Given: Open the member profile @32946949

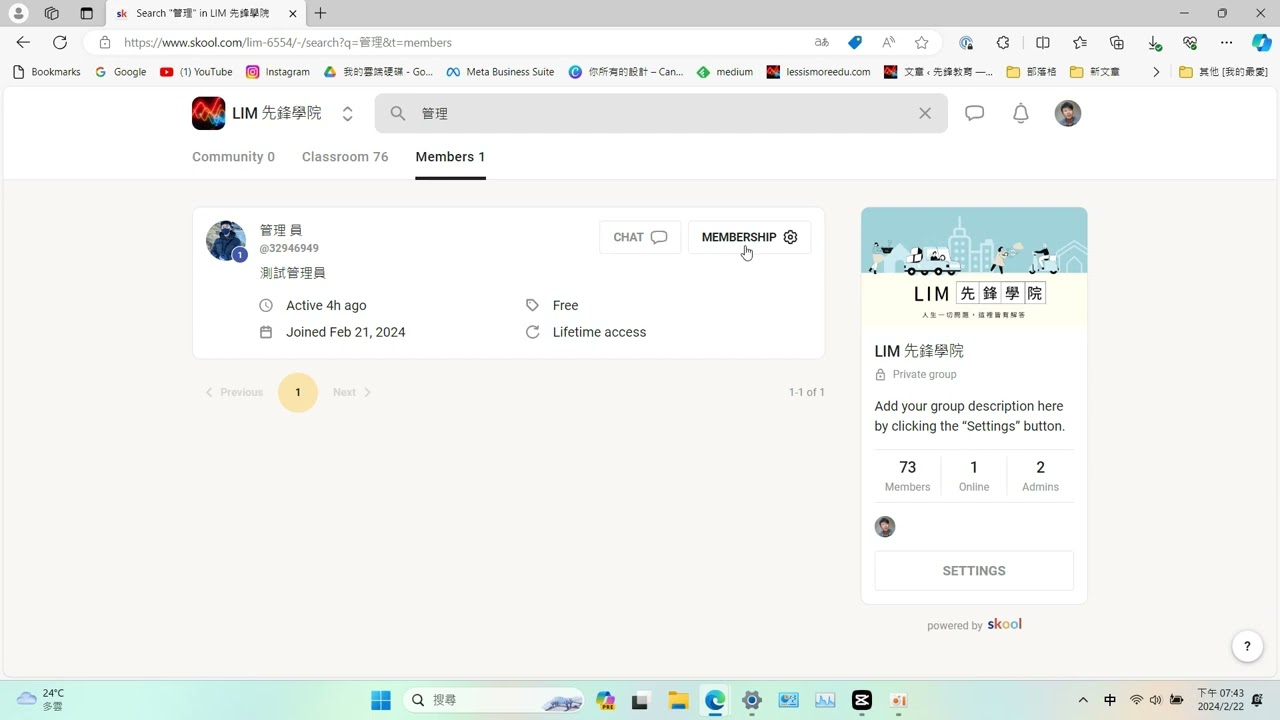Looking at the screenshot, I should click(288, 248).
